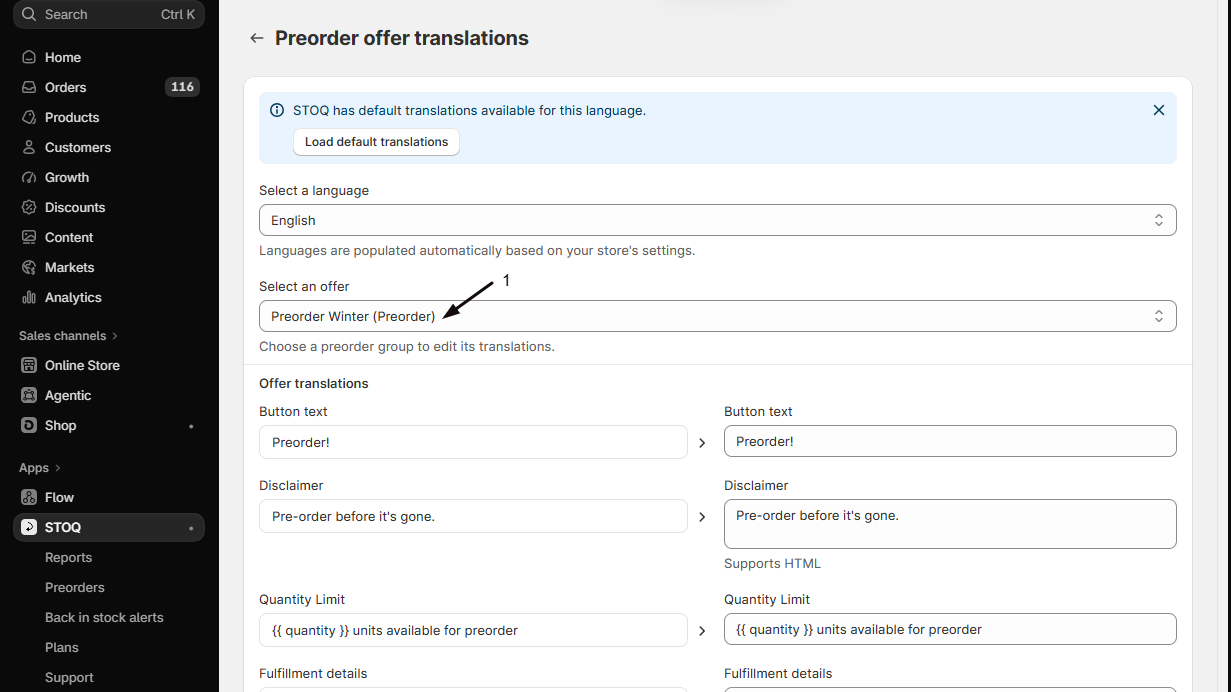Click the original Quantity Limit field
Image resolution: width=1231 pixels, height=692 pixels.
pyautogui.click(x=473, y=630)
